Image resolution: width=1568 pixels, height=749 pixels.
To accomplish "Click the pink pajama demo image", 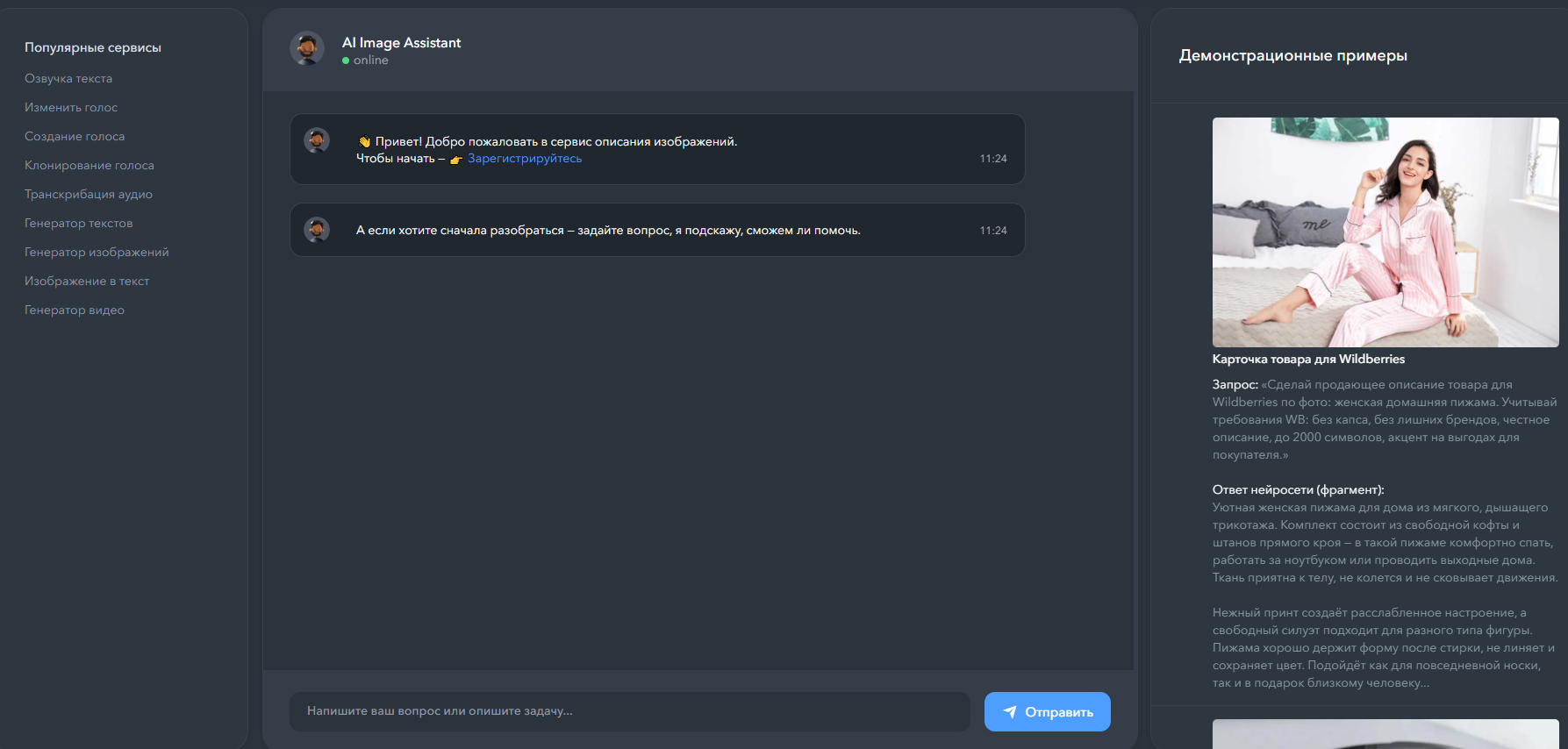I will coord(1385,232).
